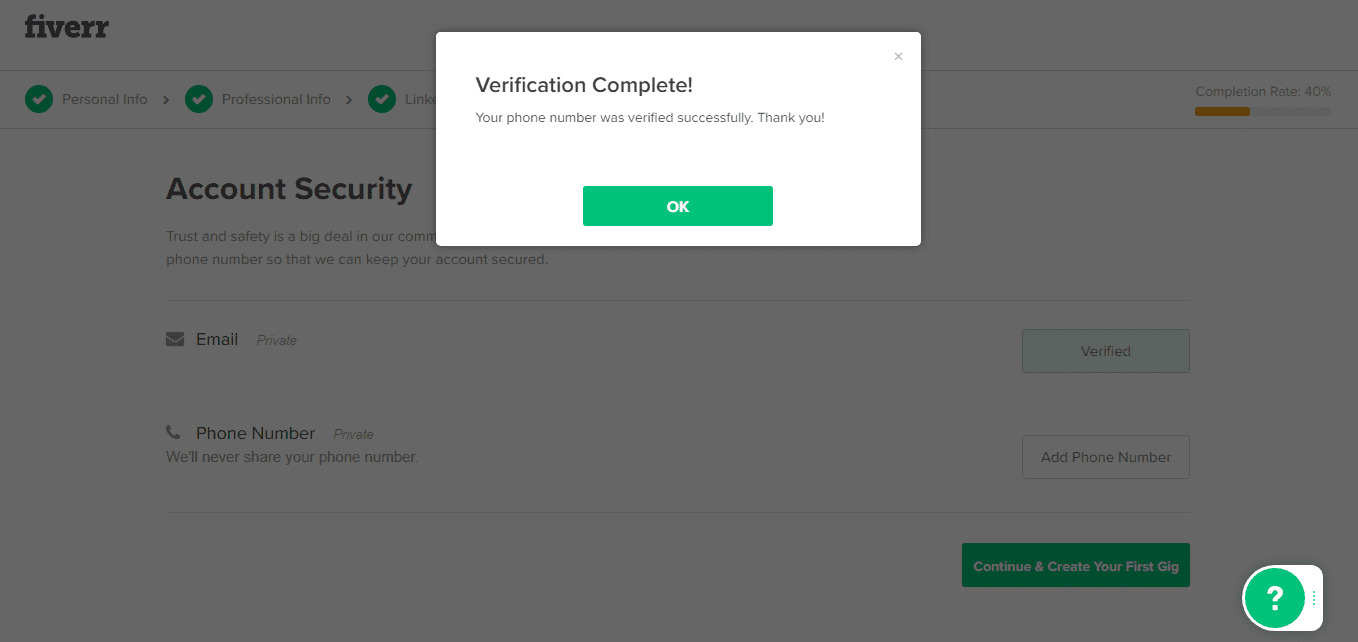Go to the Professional Info step
Viewport: 1358px width, 642px height.
[x=276, y=99]
